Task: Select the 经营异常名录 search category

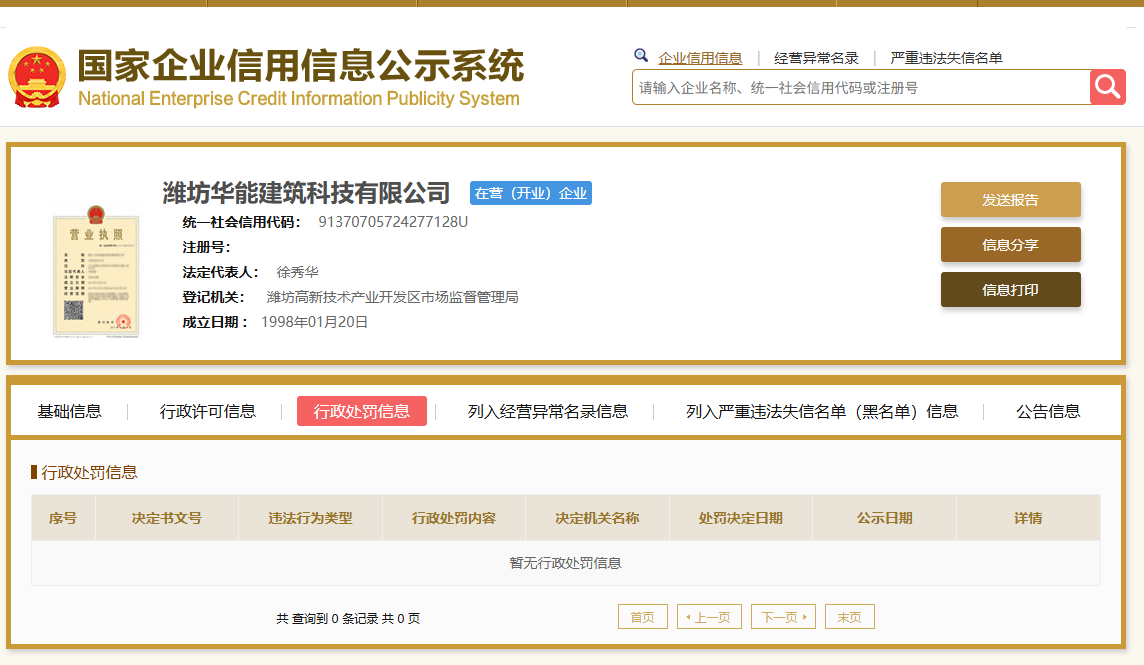Action: (816, 58)
